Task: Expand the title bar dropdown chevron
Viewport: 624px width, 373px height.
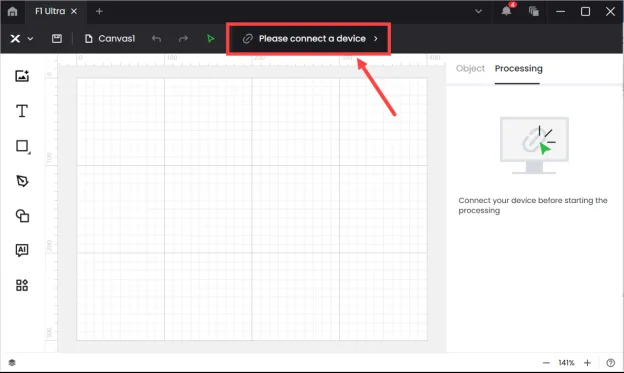Action: (478, 11)
